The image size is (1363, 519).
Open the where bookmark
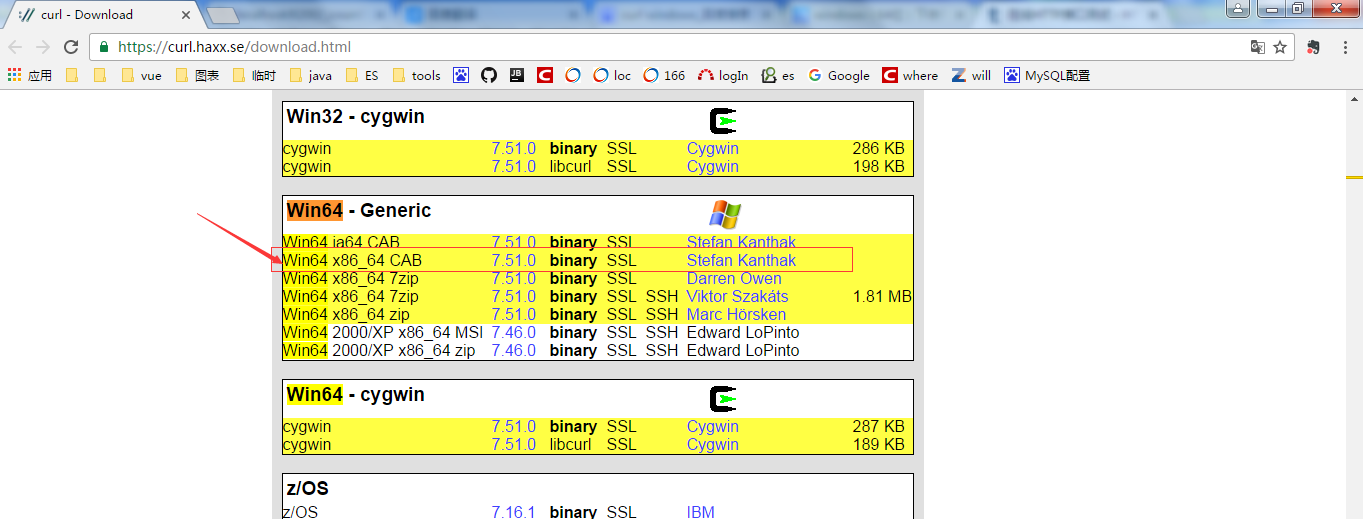click(910, 75)
